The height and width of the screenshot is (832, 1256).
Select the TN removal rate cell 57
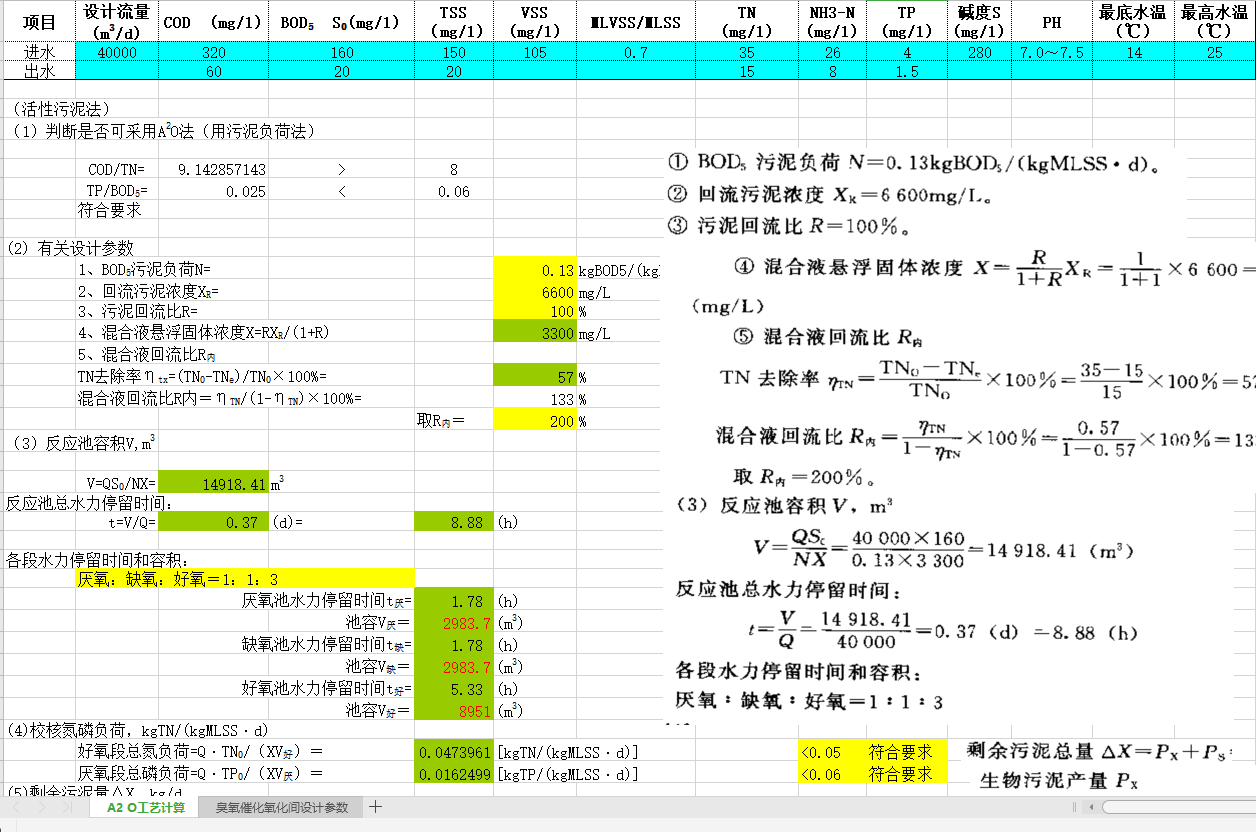click(535, 376)
